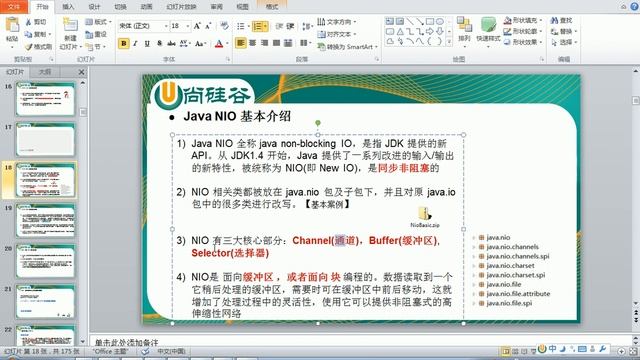Select the oval shape in gallery
Screen dimensions: 640x360
[x=440, y=21]
